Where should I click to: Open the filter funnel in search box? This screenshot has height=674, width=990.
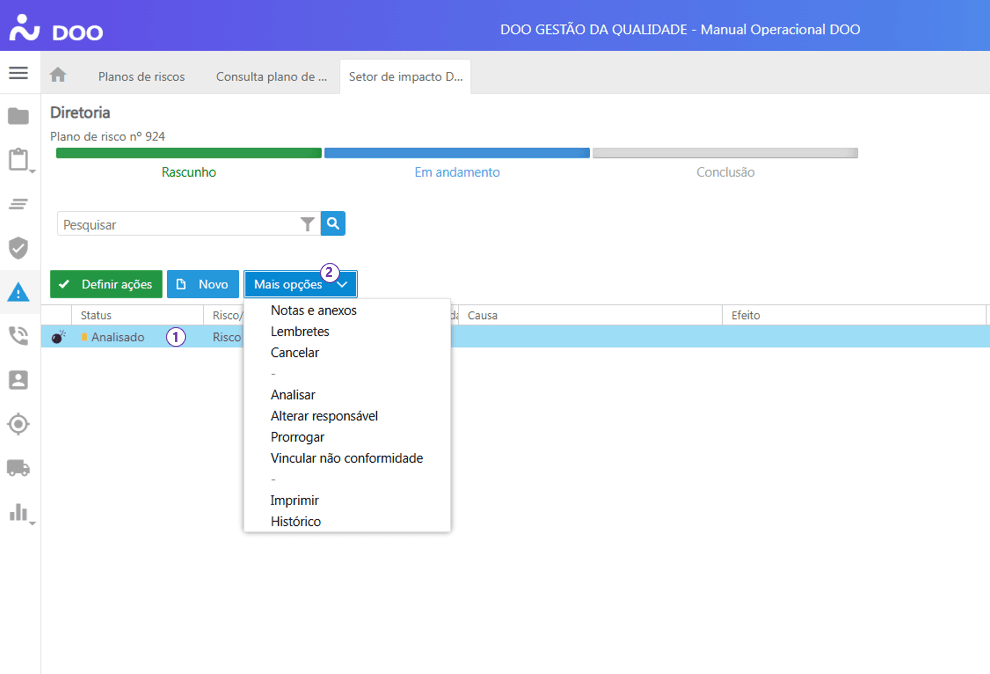click(x=308, y=225)
